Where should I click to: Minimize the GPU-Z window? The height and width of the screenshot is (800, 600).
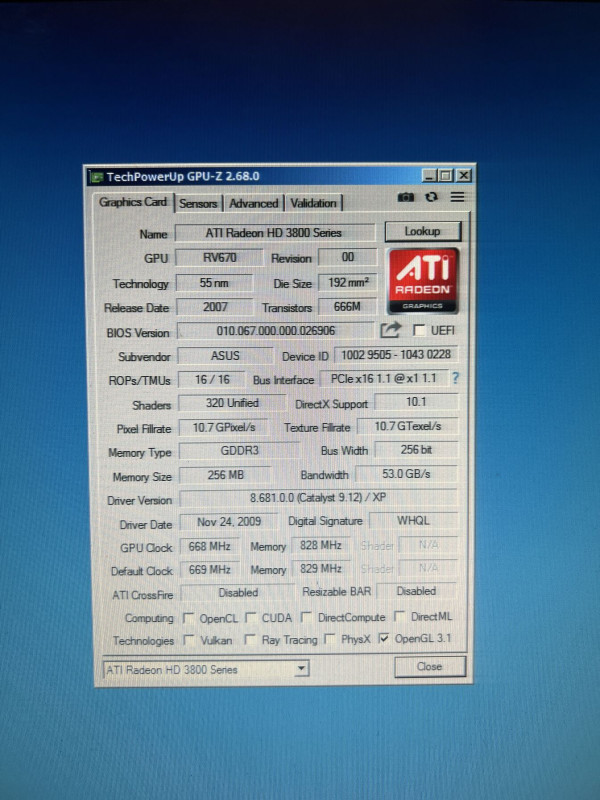430,176
